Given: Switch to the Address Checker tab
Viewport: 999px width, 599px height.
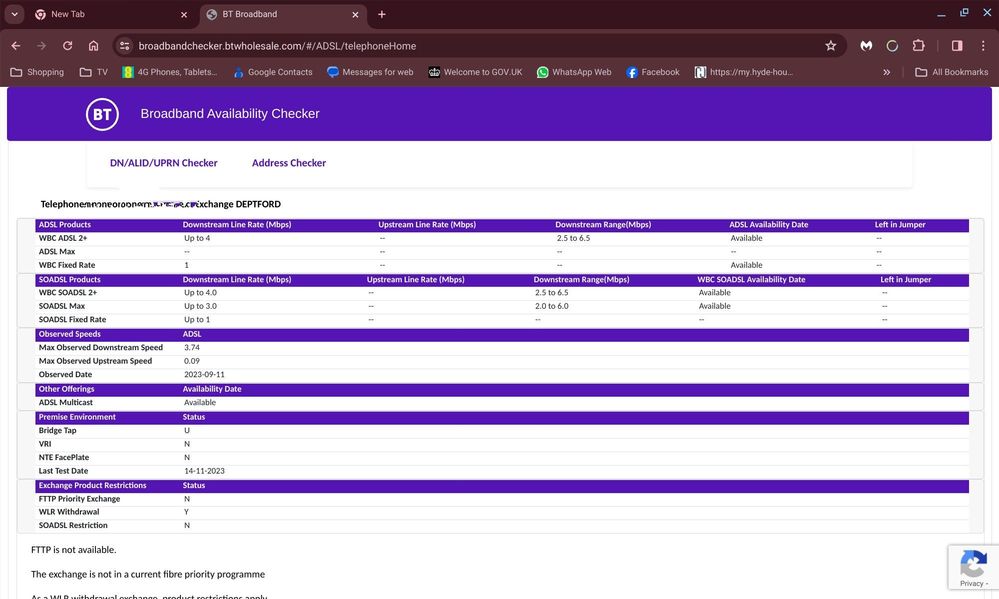Looking at the screenshot, I should tap(289, 163).
